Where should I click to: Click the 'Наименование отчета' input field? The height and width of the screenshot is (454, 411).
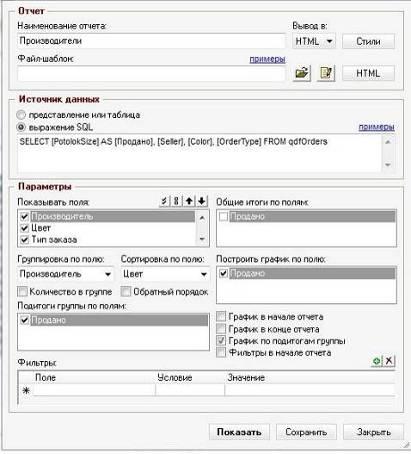[151, 41]
